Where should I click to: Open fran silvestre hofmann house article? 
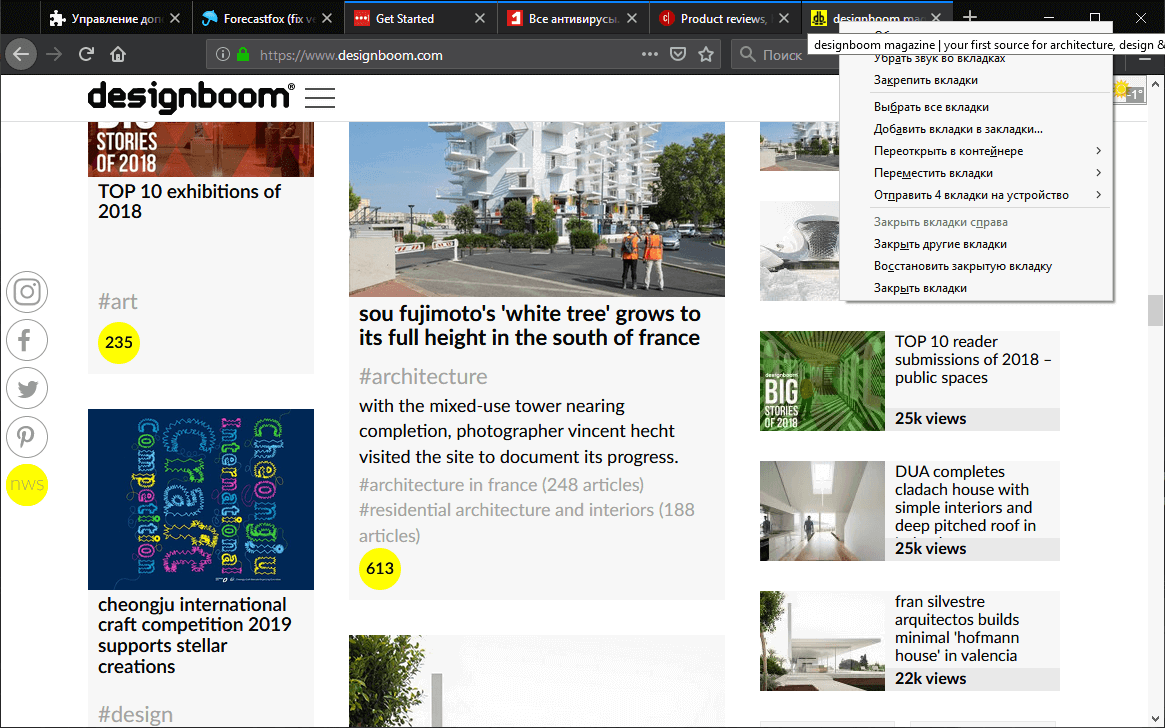point(957,628)
